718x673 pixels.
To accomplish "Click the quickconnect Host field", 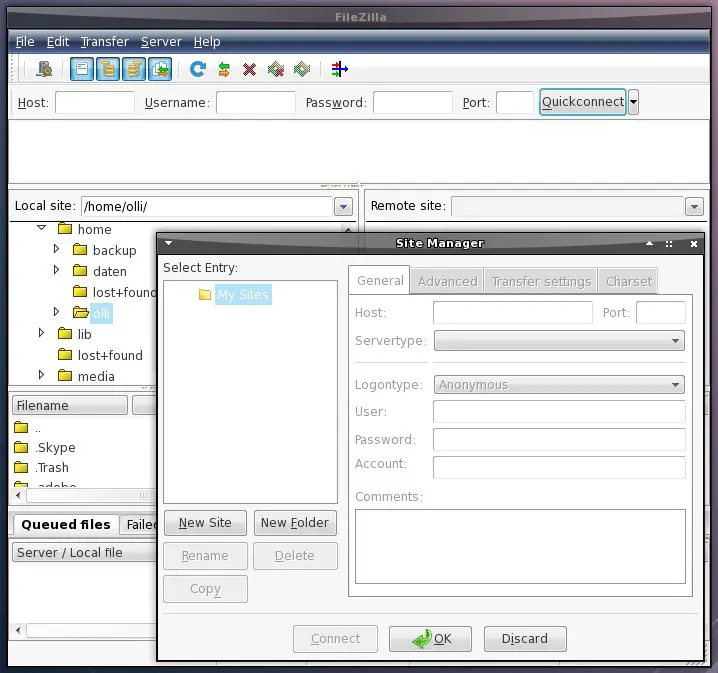I will [95, 102].
